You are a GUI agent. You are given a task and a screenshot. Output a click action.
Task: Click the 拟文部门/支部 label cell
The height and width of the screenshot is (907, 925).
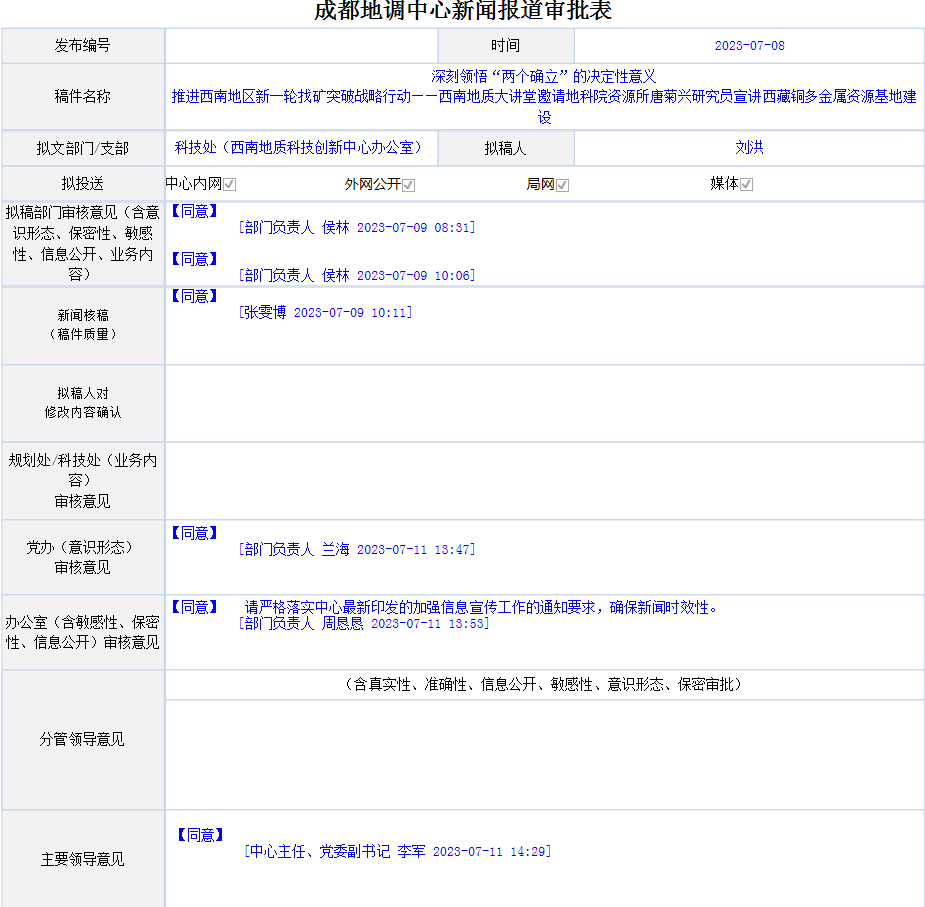83,148
